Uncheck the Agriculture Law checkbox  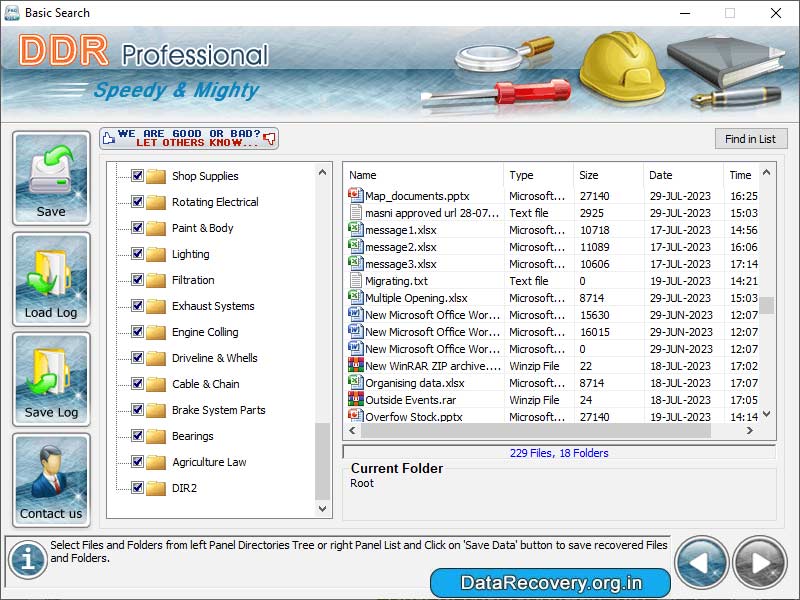137,462
